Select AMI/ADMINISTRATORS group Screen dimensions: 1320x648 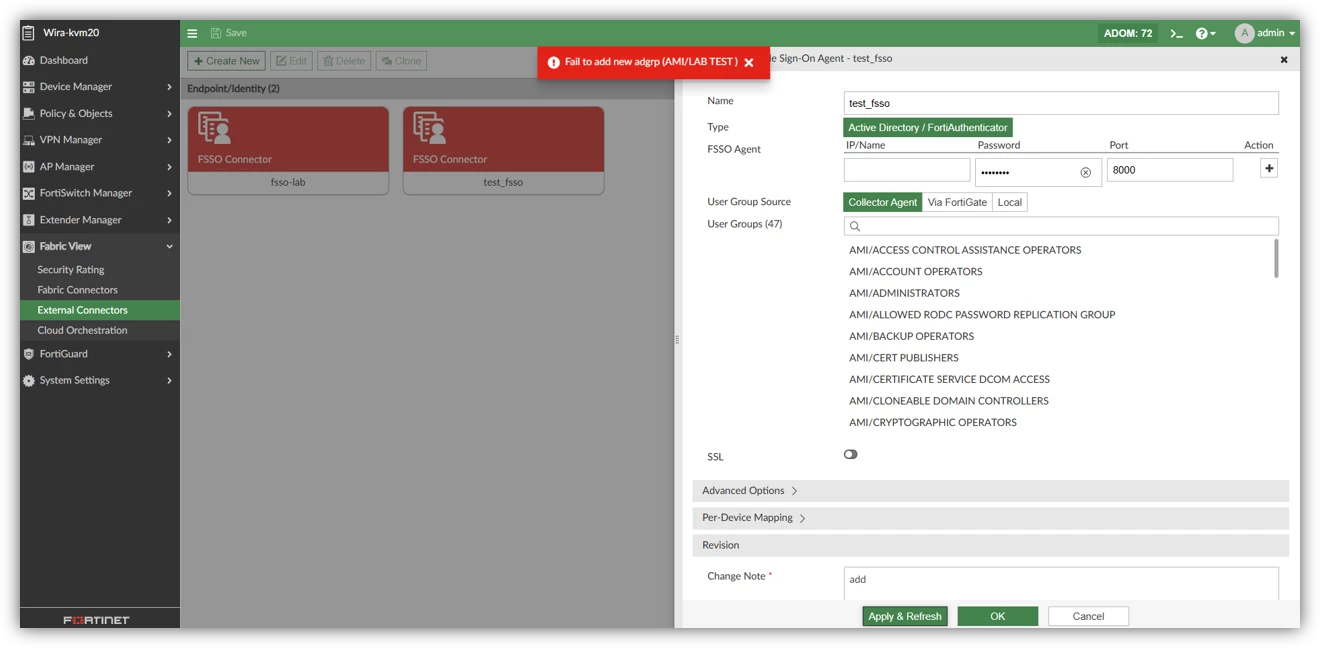coord(904,293)
